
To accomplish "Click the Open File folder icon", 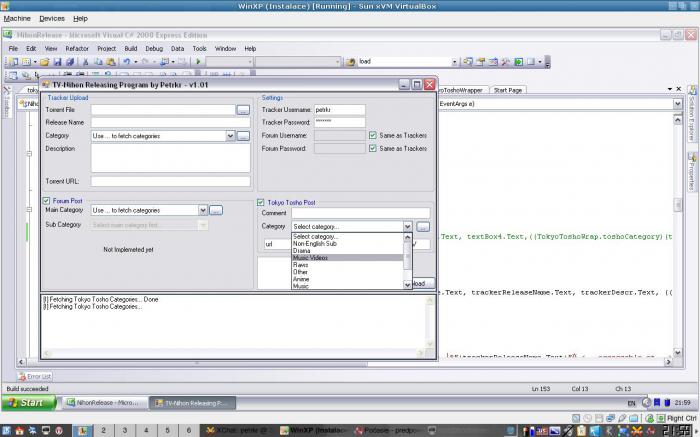I will click(x=44, y=62).
